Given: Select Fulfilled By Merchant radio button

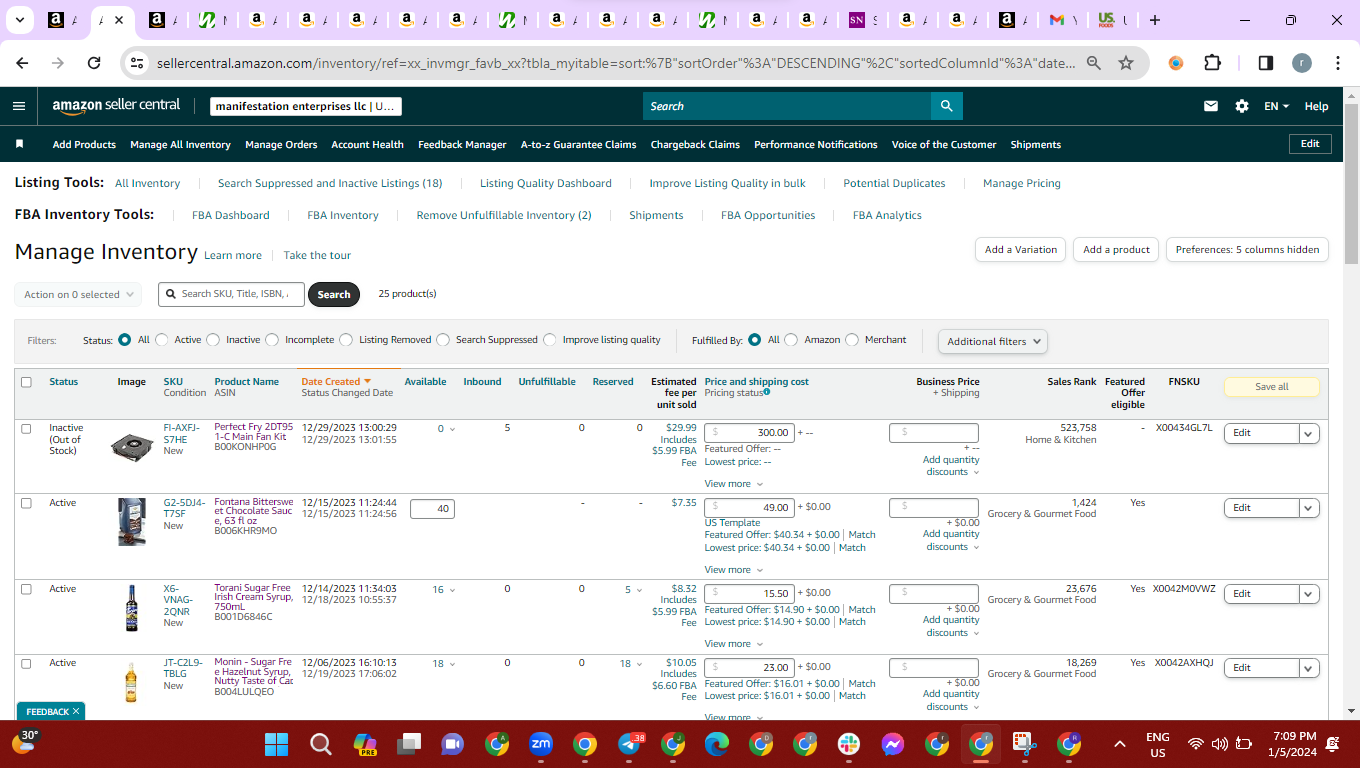Looking at the screenshot, I should click(x=852, y=340).
